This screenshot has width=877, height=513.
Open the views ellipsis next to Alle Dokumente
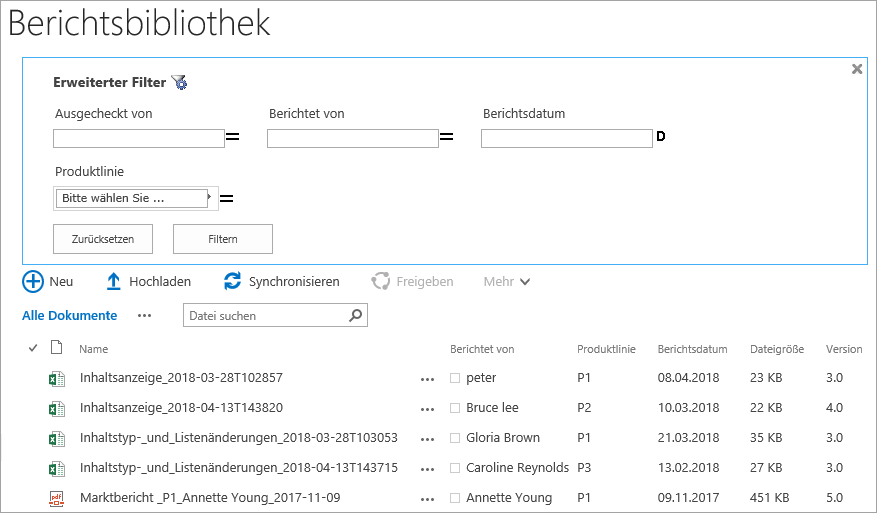pyautogui.click(x=144, y=316)
